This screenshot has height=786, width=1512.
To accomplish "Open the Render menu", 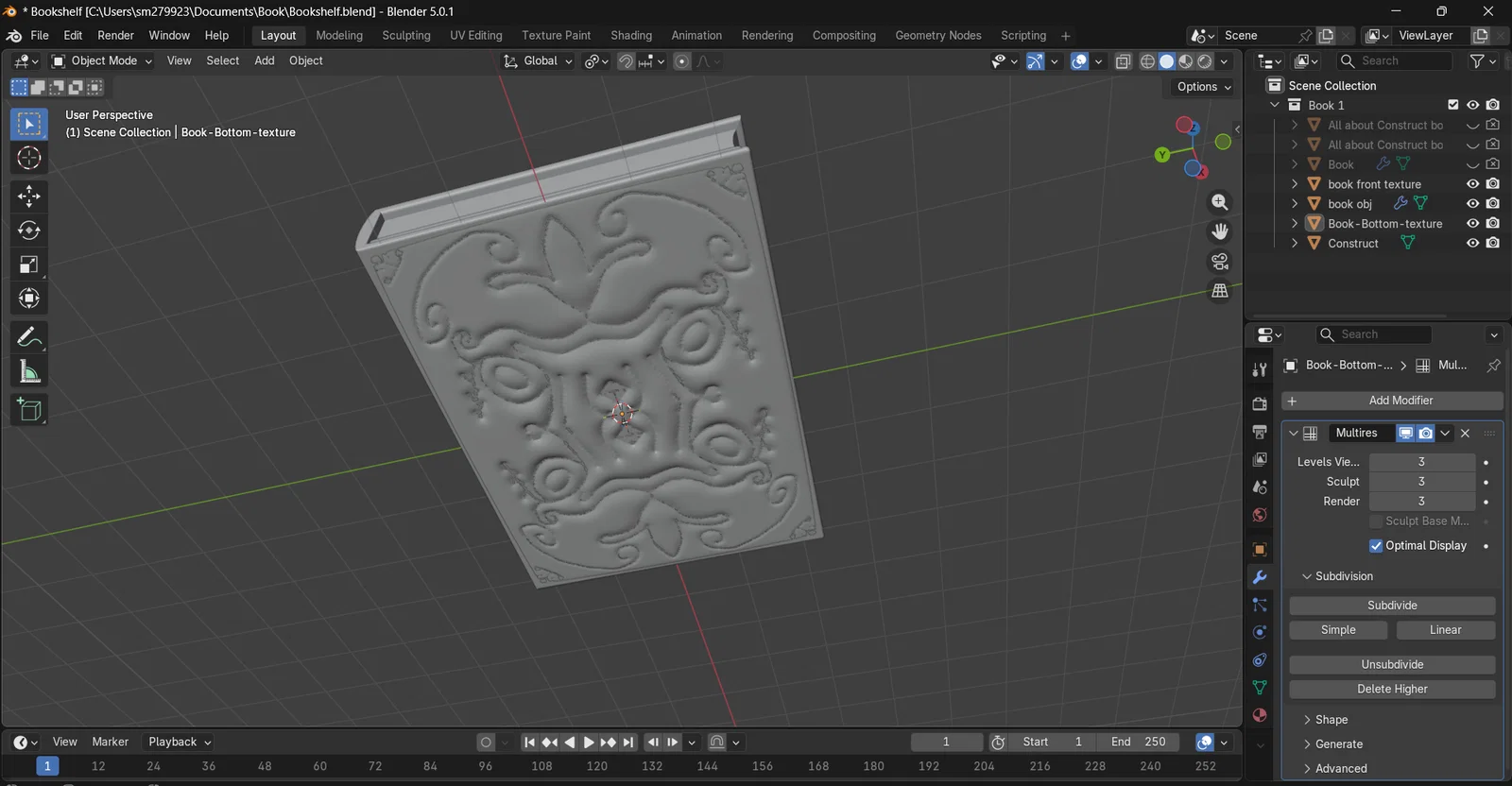I will point(115,35).
